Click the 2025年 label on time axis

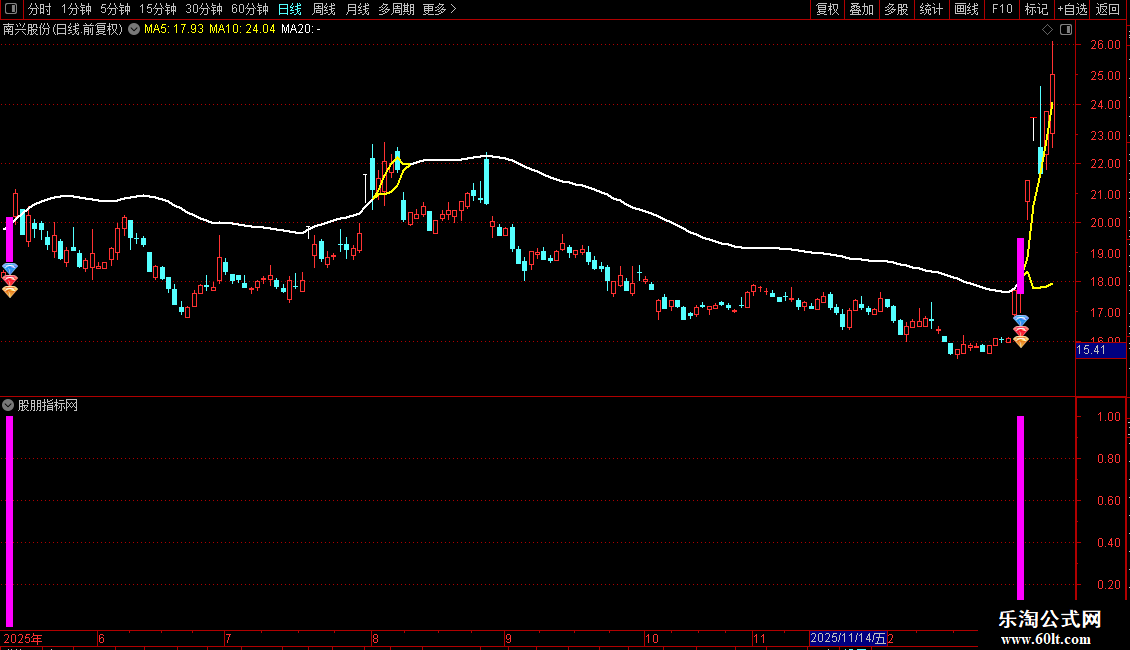pos(22,638)
